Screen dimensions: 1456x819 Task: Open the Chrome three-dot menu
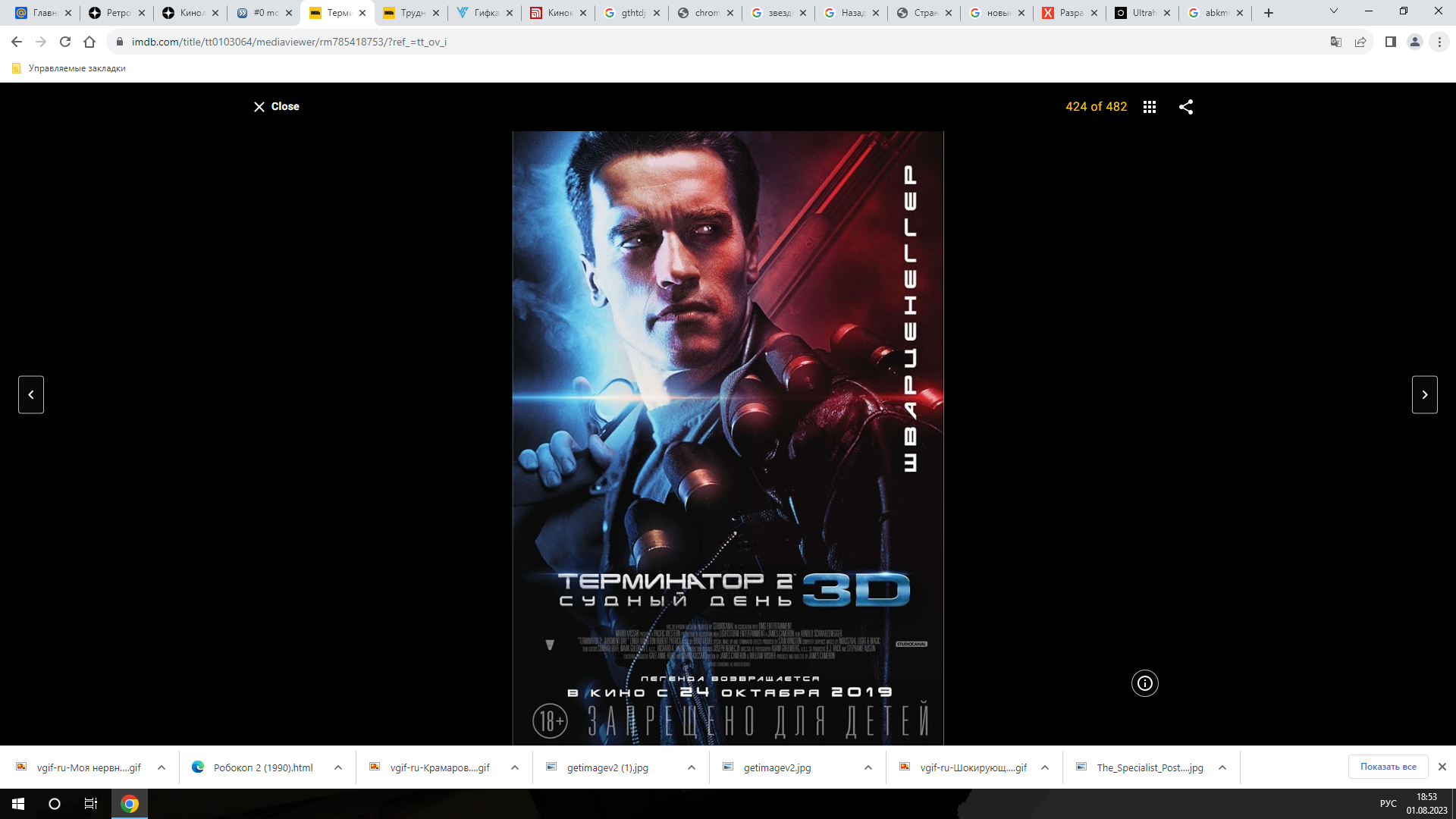[1439, 42]
